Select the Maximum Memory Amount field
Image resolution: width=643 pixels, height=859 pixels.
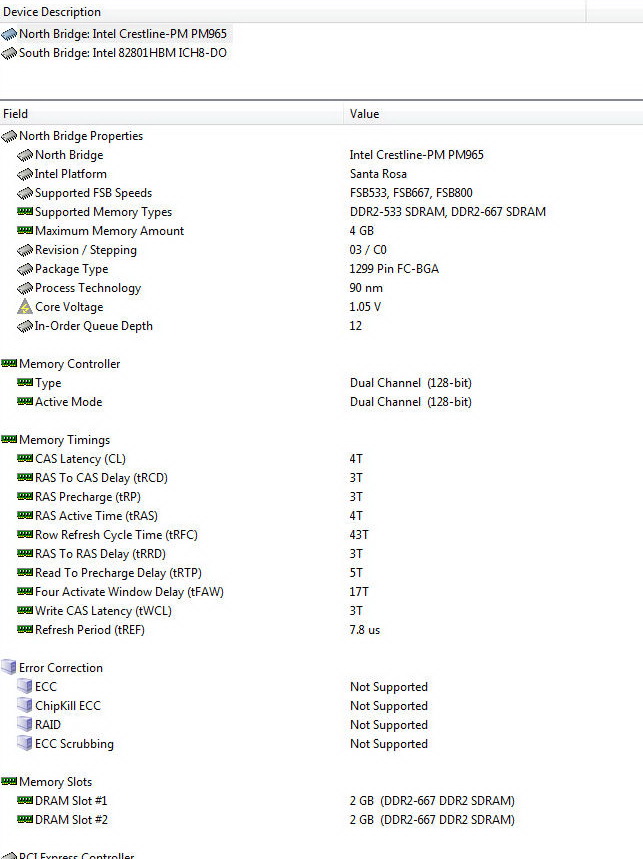point(109,231)
